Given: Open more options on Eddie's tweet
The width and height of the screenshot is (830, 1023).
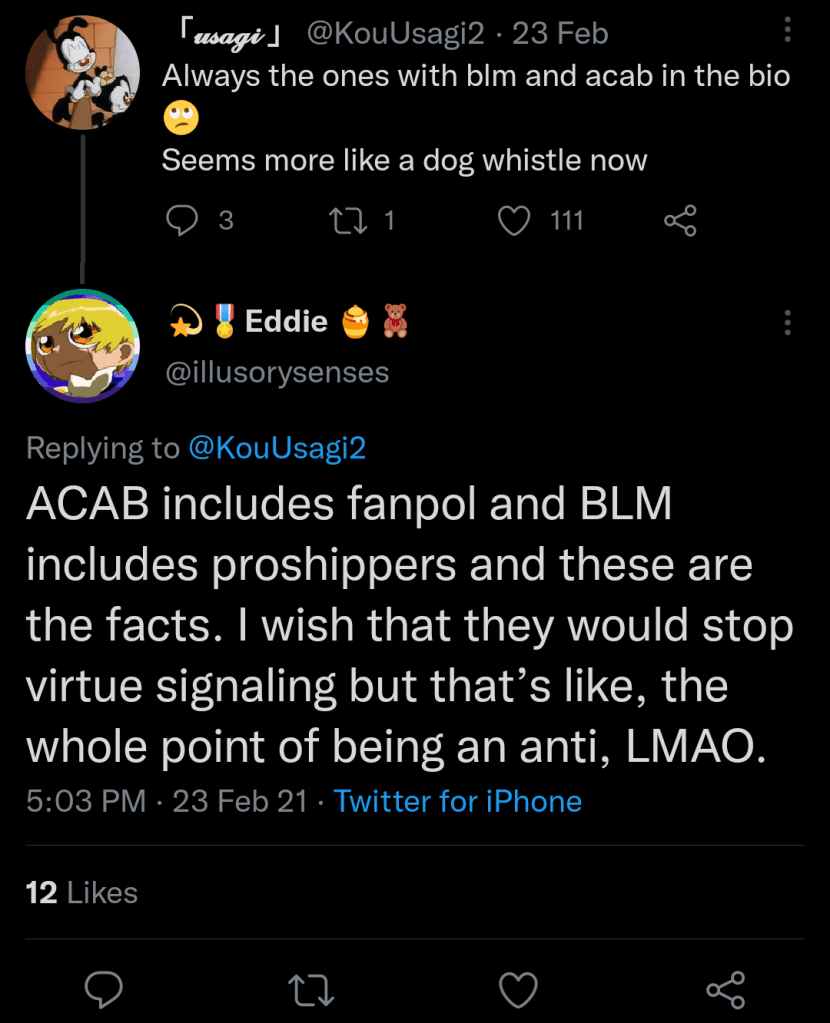Looking at the screenshot, I should [788, 322].
